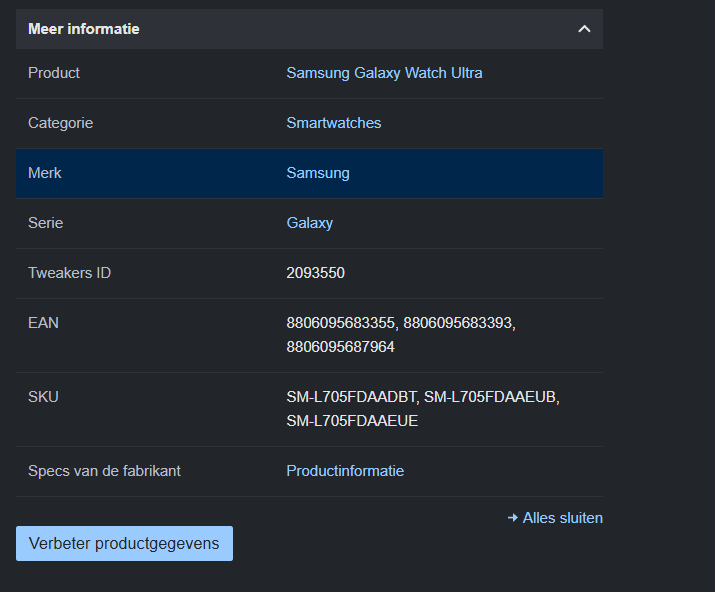Screen dimensions: 715x592
Task: Click the Specs van de fabrikant label
Action: pyautogui.click(x=104, y=471)
